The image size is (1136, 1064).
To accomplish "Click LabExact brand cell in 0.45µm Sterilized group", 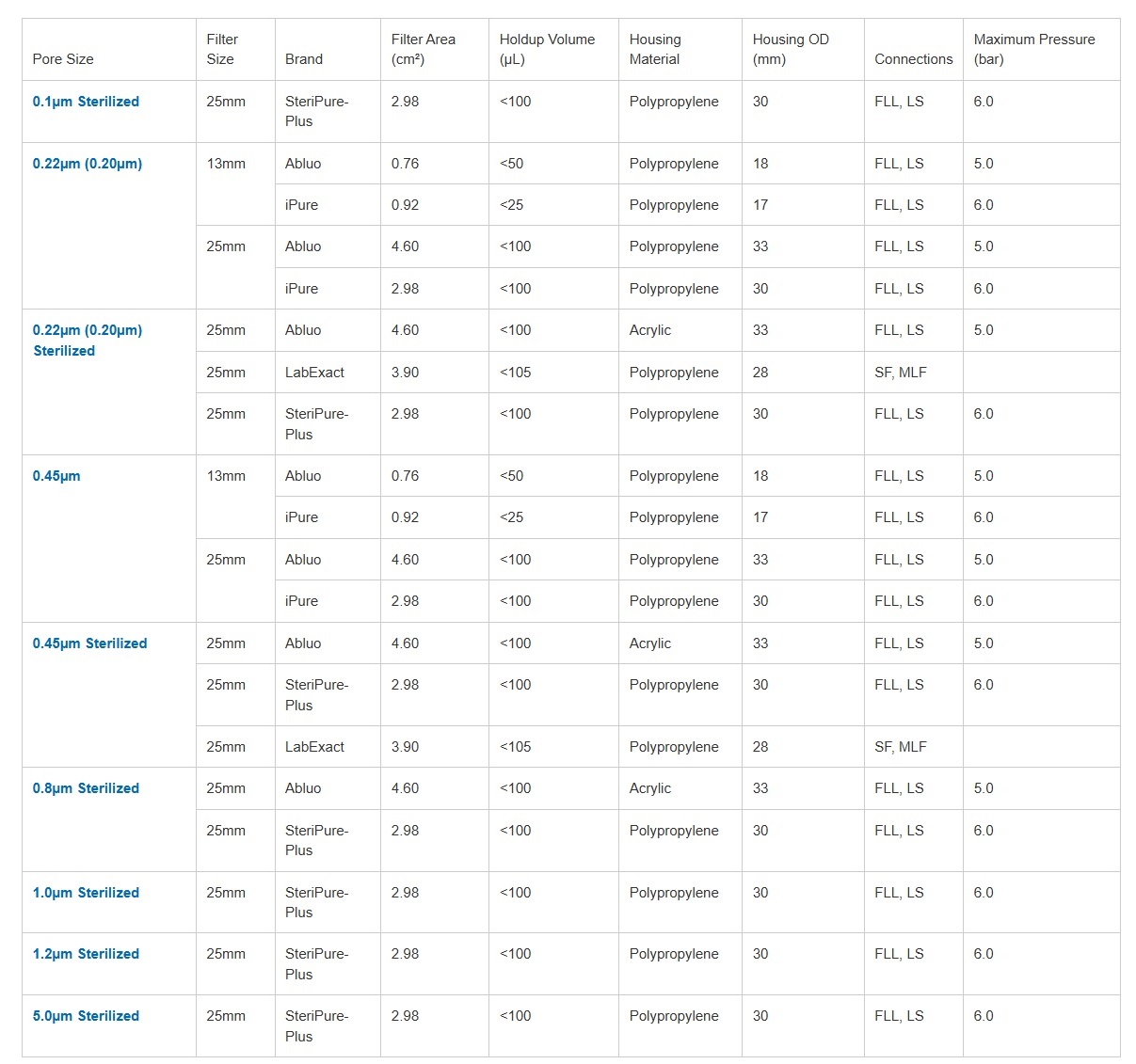I will 314,747.
